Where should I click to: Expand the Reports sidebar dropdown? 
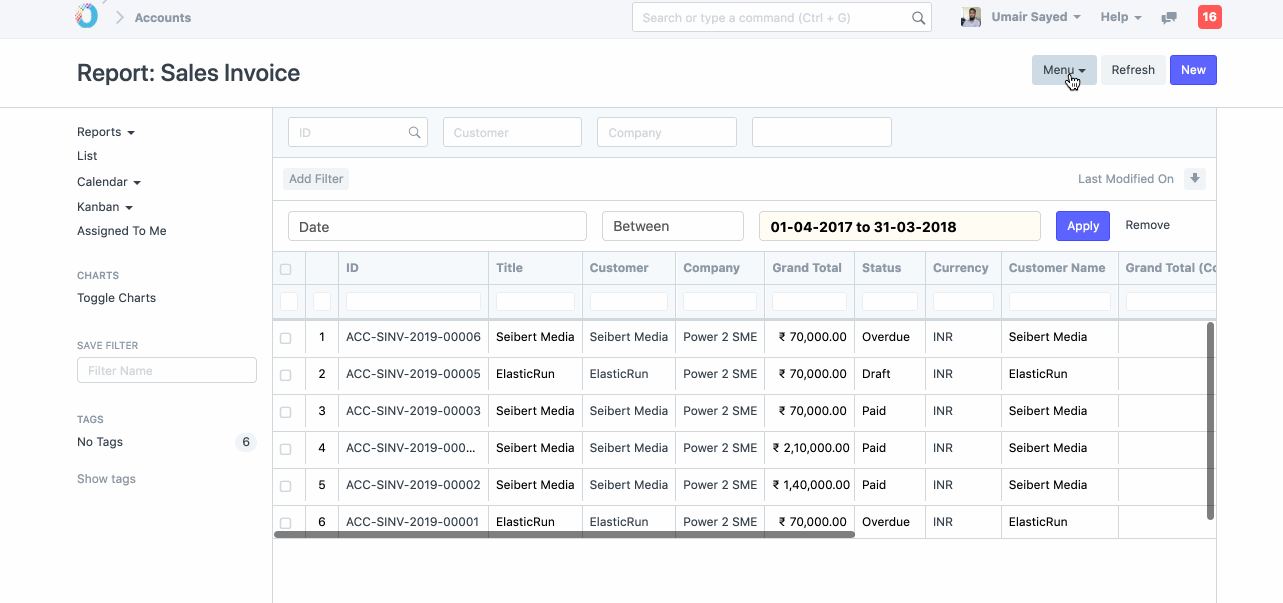(105, 132)
